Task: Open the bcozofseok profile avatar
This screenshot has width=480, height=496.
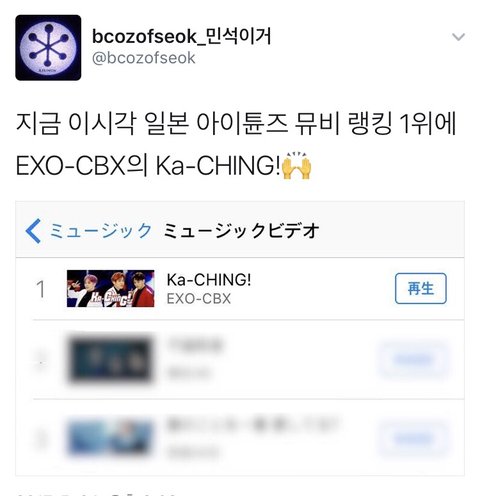Action: click(x=48, y=48)
